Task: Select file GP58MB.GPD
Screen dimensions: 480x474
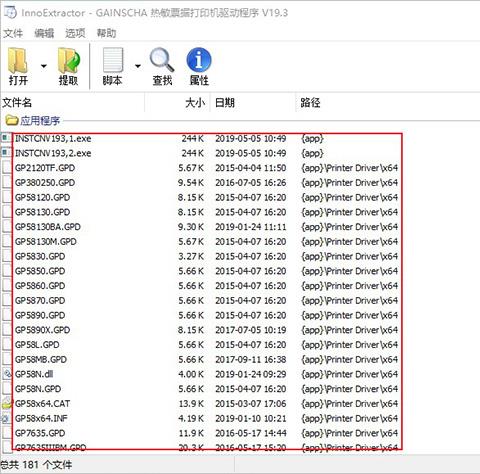Action: pyautogui.click(x=41, y=359)
